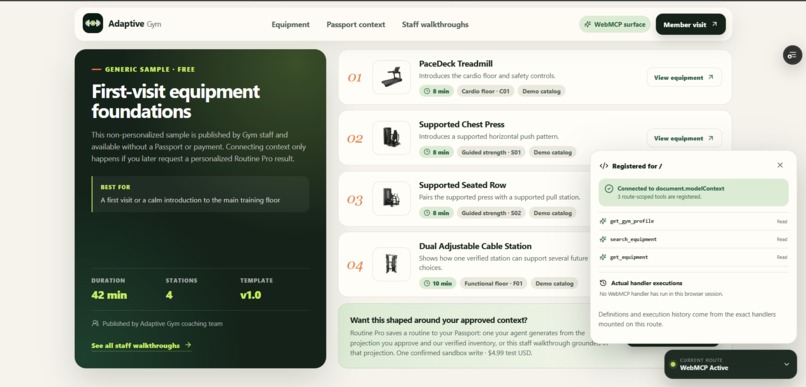Click the sparkle icon beside get_gym_profile

(603, 221)
